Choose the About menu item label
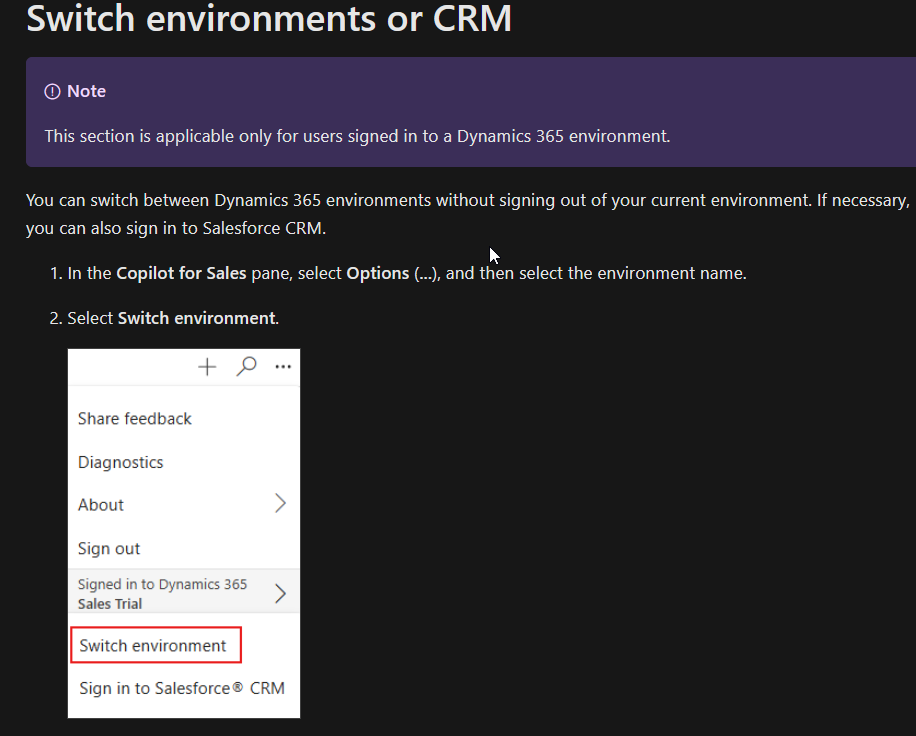The width and height of the screenshot is (916, 736). pos(100,505)
